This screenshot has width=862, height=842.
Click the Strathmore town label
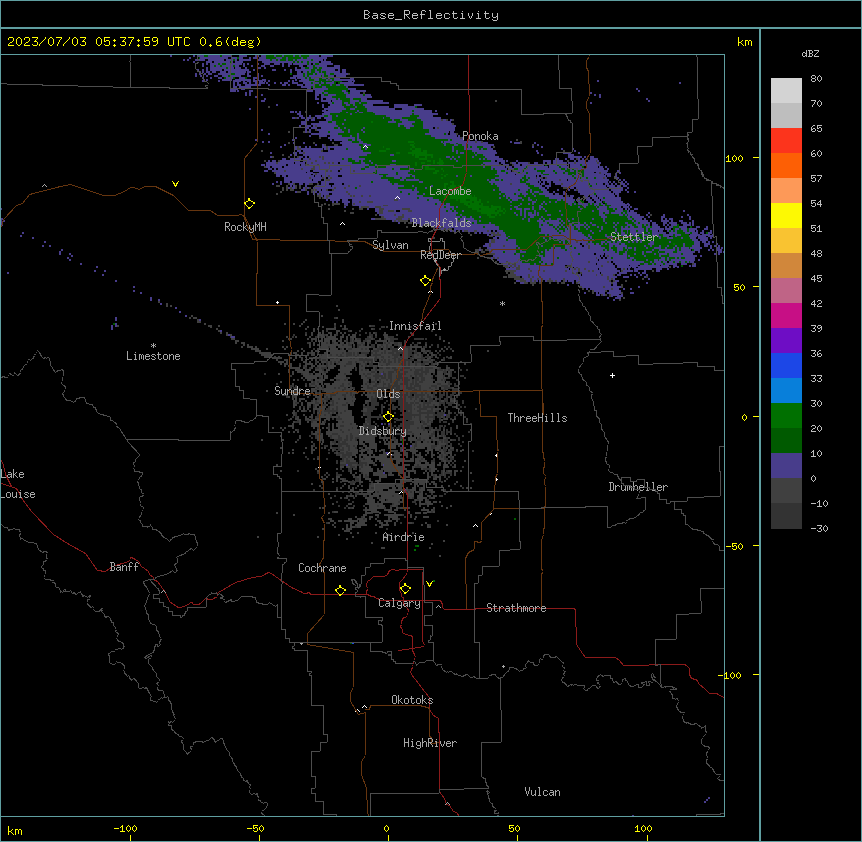516,608
